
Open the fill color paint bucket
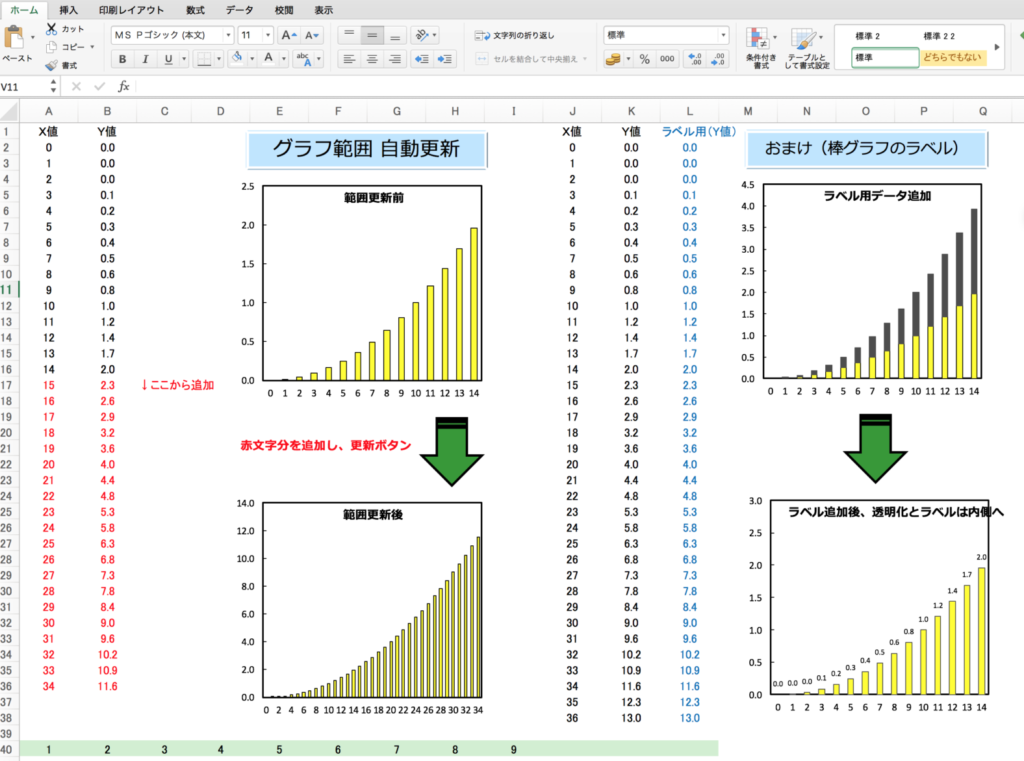click(236, 59)
